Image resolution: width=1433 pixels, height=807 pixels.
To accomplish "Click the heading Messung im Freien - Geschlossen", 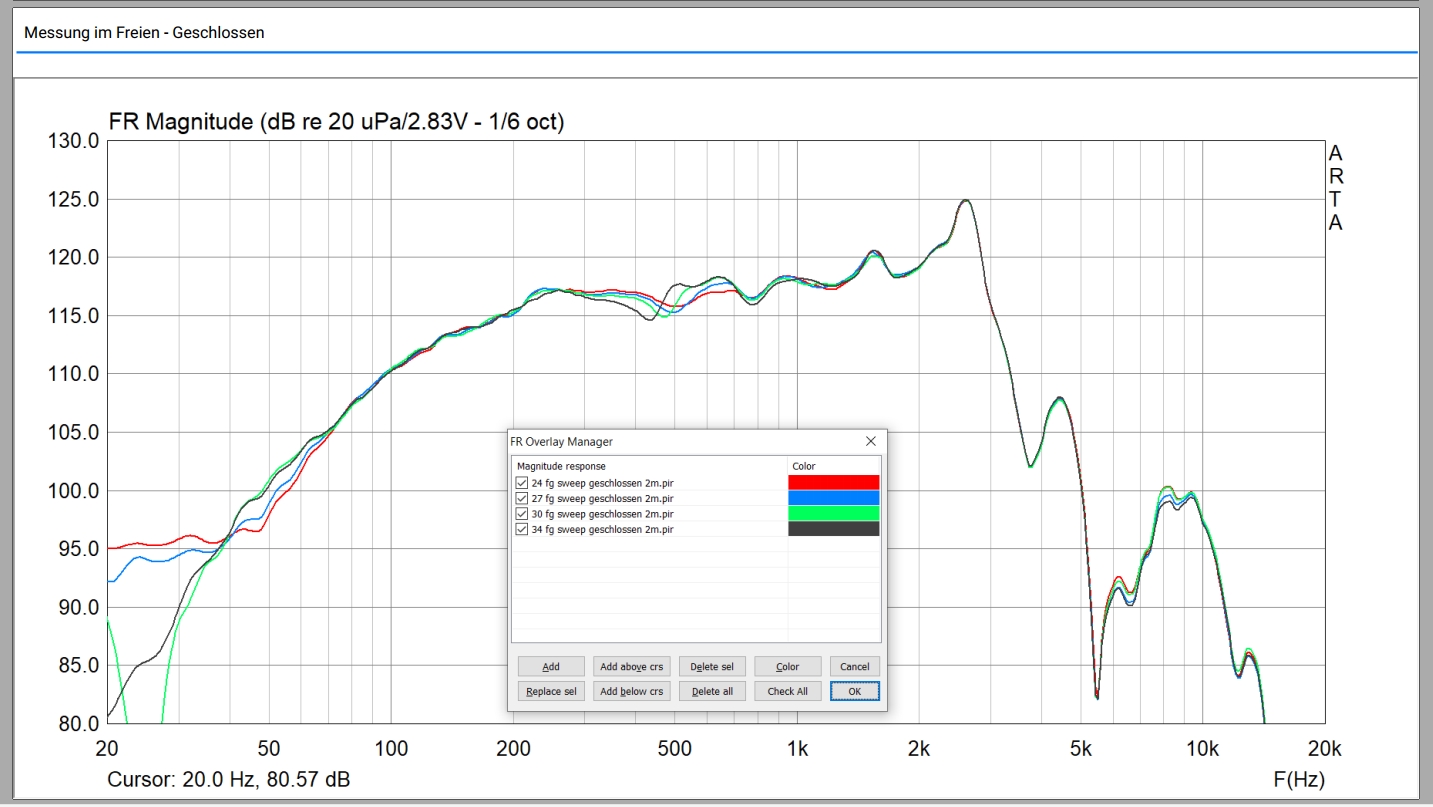I will click(144, 33).
